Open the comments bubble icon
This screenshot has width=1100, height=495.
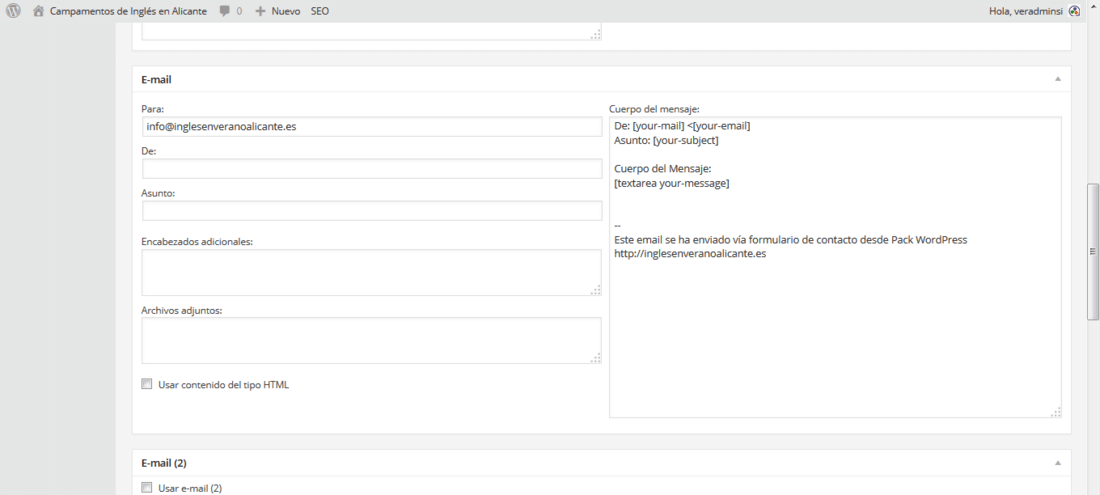point(224,11)
